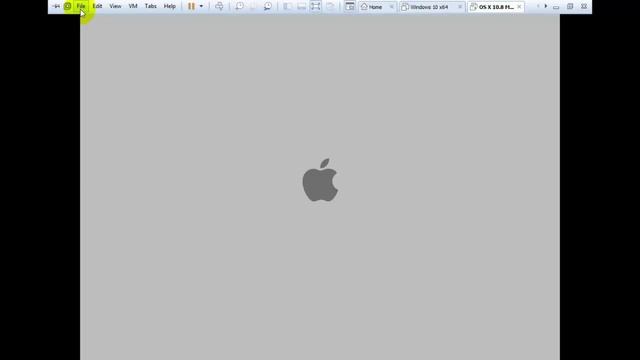The image size is (640, 360).
Task: Close the Home tab
Action: (x=391, y=7)
